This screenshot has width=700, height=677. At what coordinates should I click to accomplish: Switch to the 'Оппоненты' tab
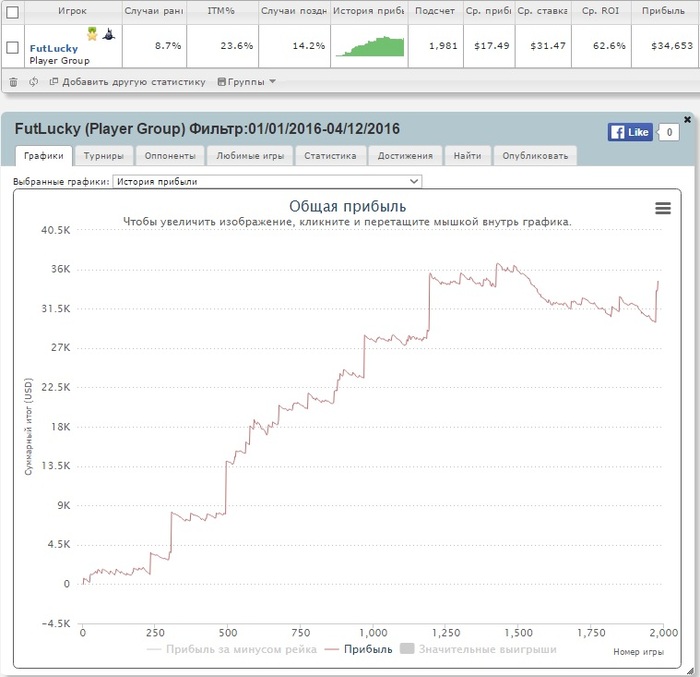point(170,156)
